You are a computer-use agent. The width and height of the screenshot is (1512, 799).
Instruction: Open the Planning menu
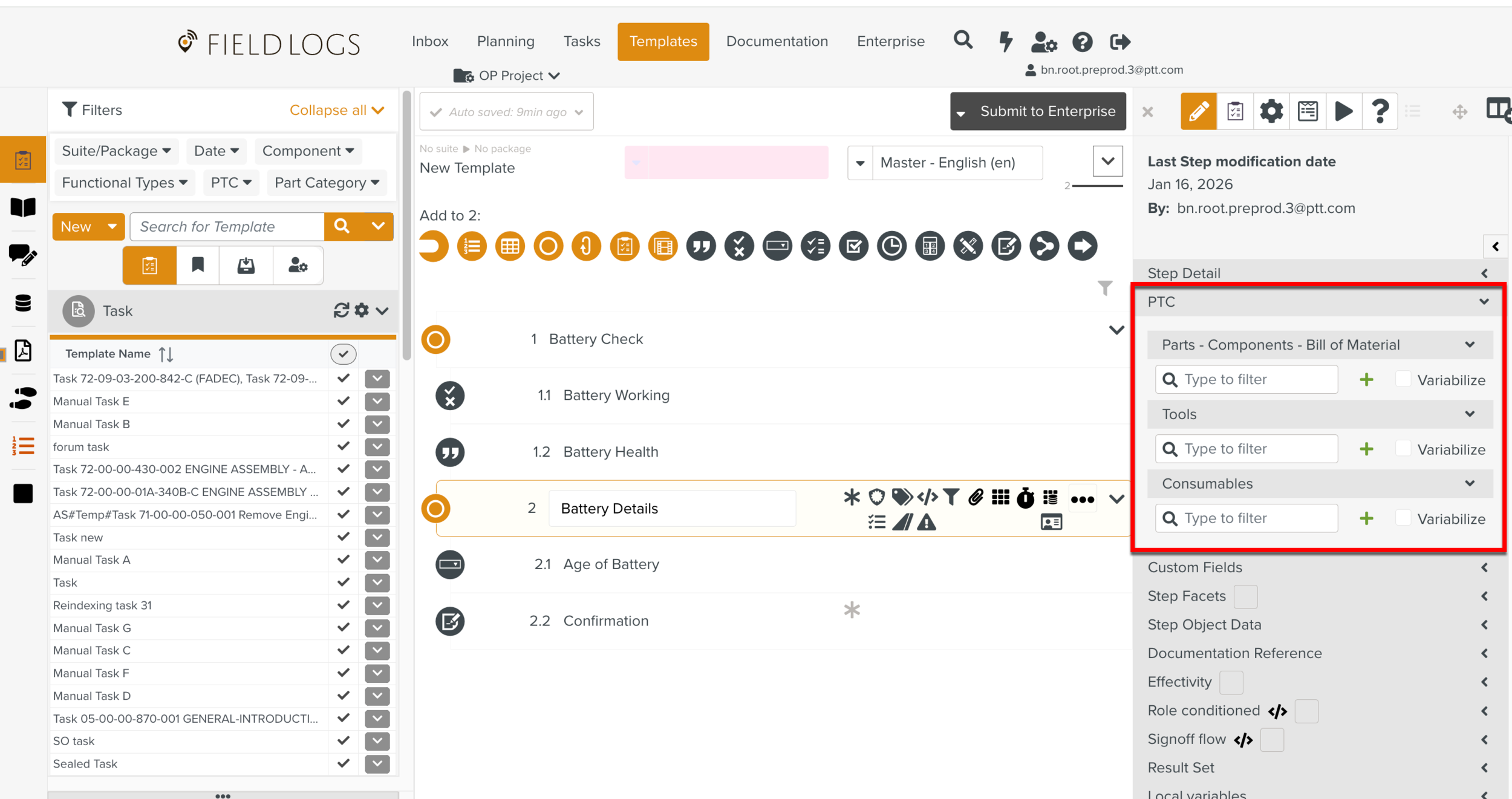506,42
